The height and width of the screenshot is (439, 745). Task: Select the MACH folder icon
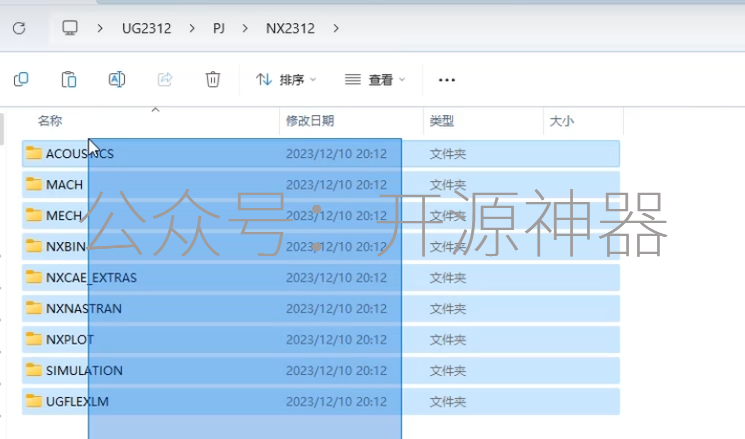click(34, 184)
